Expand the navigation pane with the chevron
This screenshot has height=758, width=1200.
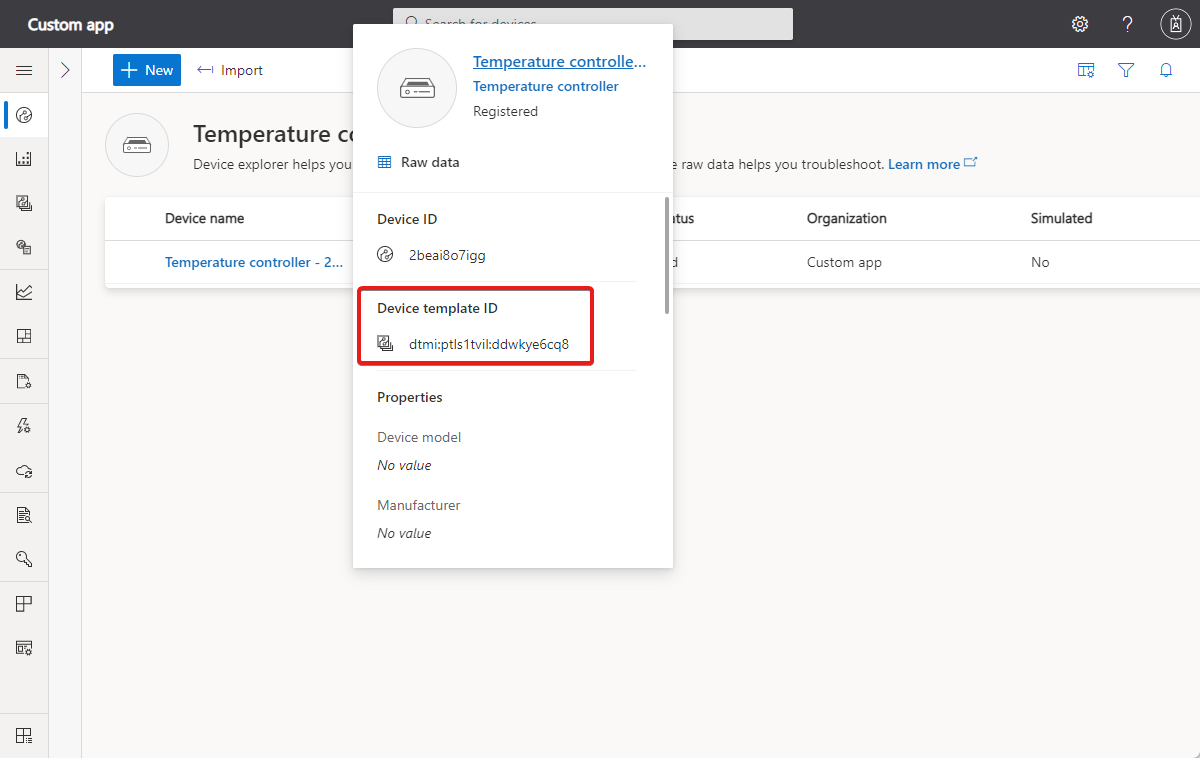[x=66, y=70]
